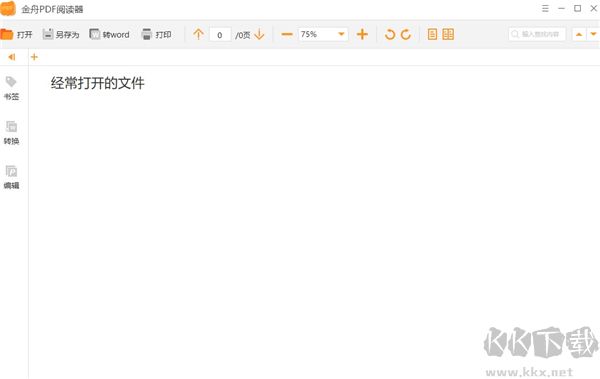The width and height of the screenshot is (600, 379).
Task: Rotate page counterclockwise
Action: [x=390, y=34]
